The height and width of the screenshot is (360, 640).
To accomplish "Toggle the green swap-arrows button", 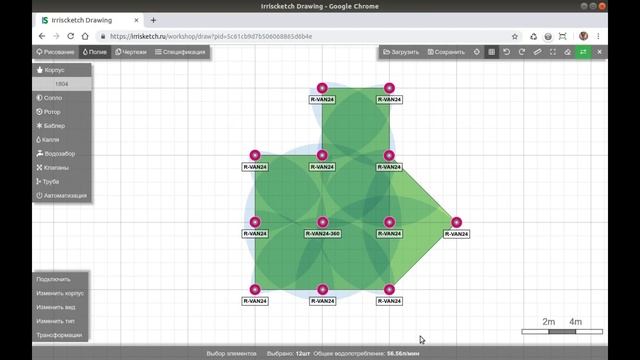I will coord(583,52).
